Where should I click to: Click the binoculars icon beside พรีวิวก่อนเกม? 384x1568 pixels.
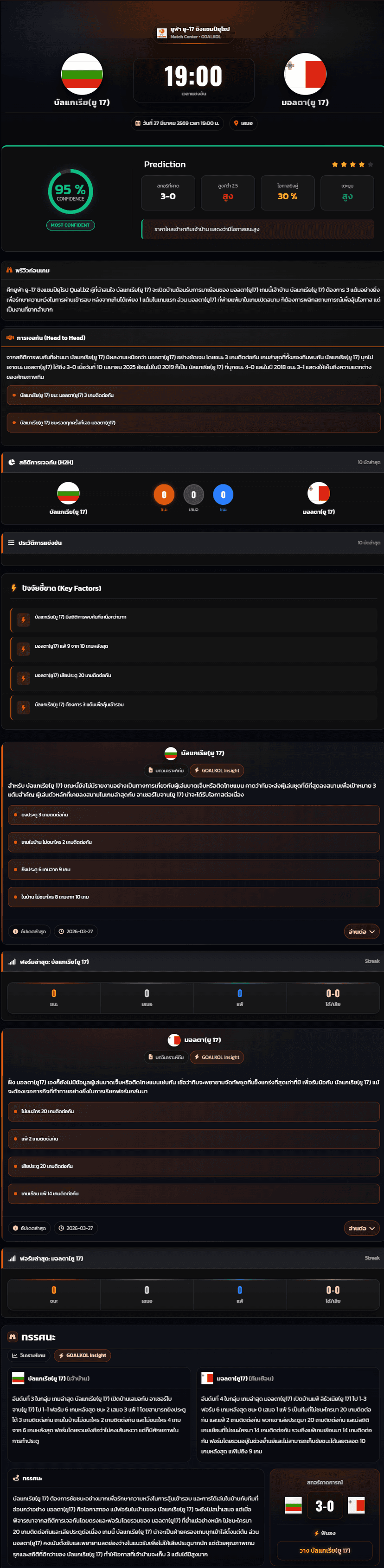(x=10, y=270)
